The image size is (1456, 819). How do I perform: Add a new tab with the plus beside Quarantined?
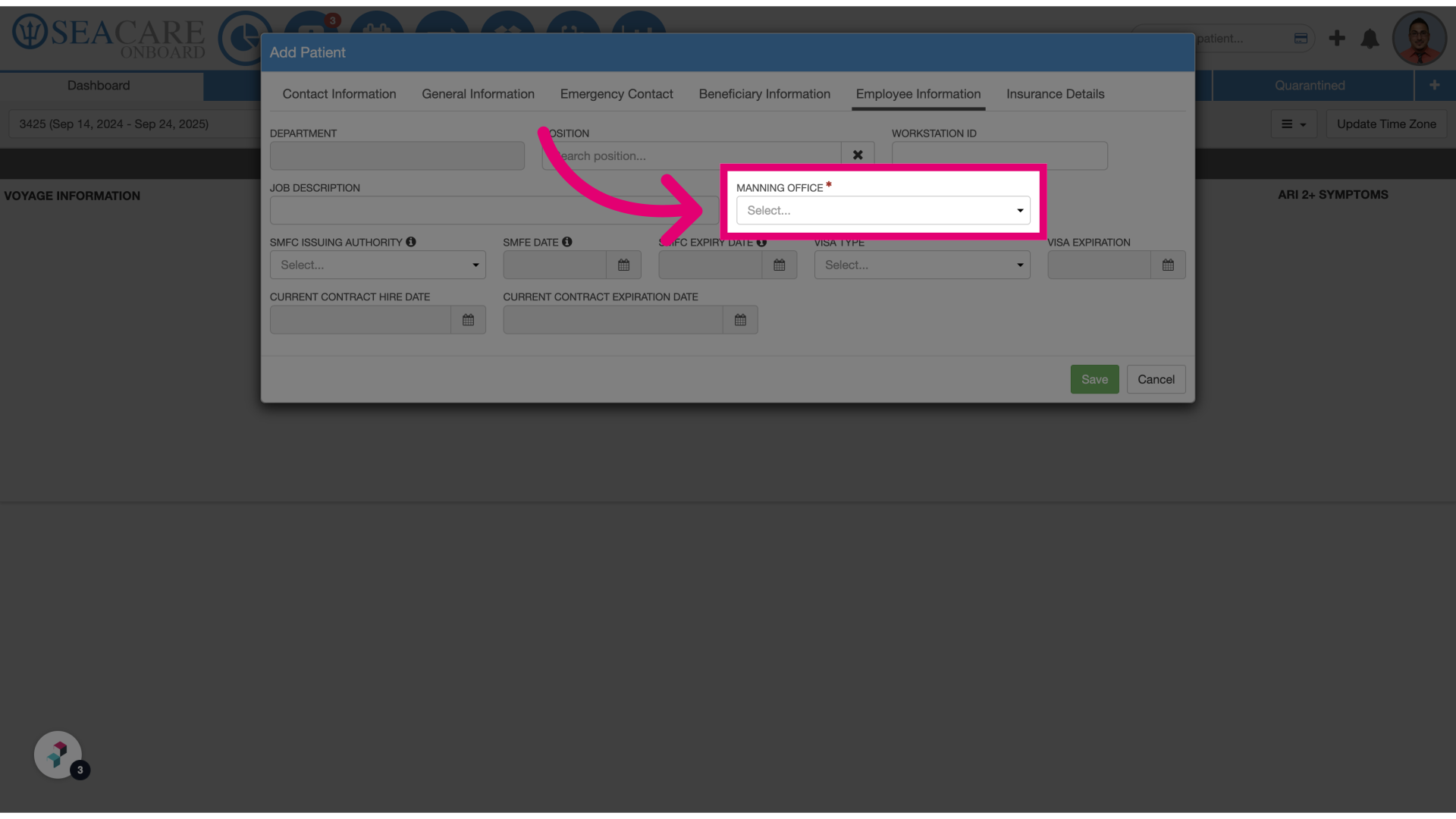[x=1434, y=85]
